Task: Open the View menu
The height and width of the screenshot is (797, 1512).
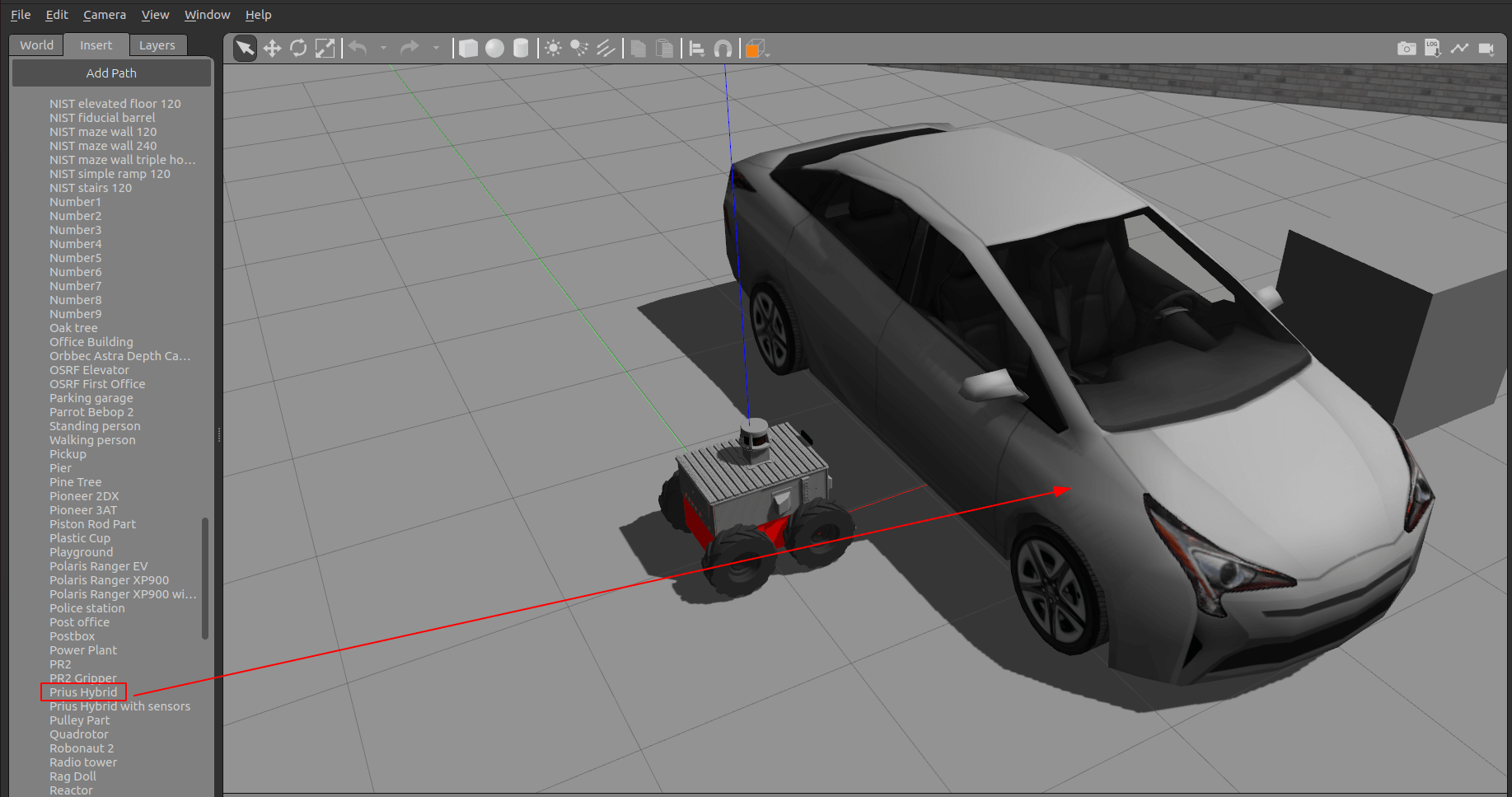Action: point(155,15)
